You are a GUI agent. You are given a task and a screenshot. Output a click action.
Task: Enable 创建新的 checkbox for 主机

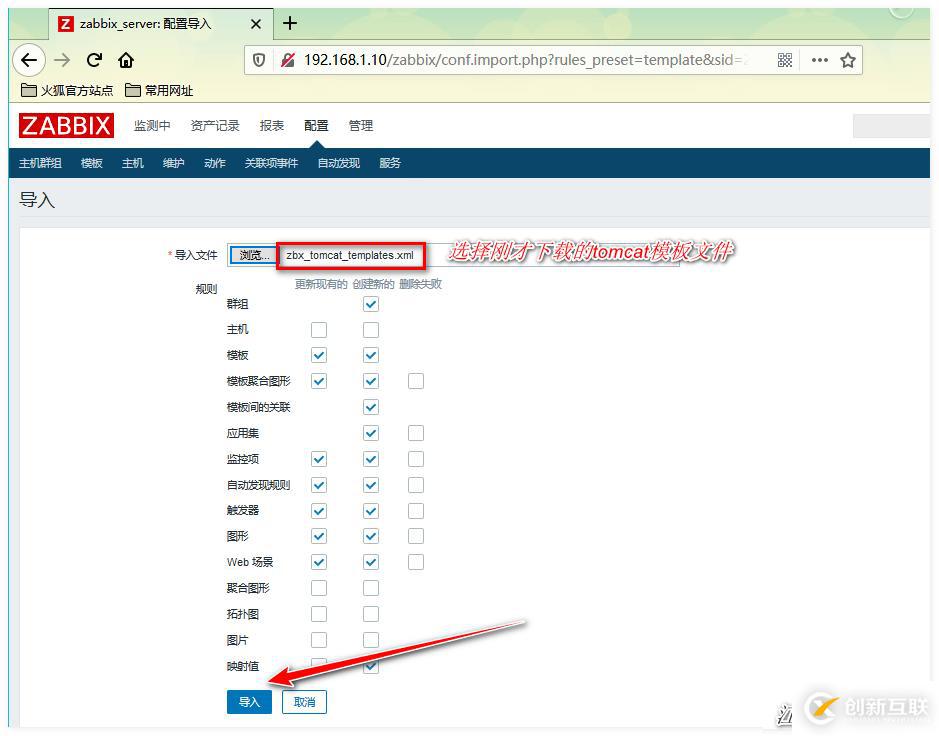pos(371,329)
